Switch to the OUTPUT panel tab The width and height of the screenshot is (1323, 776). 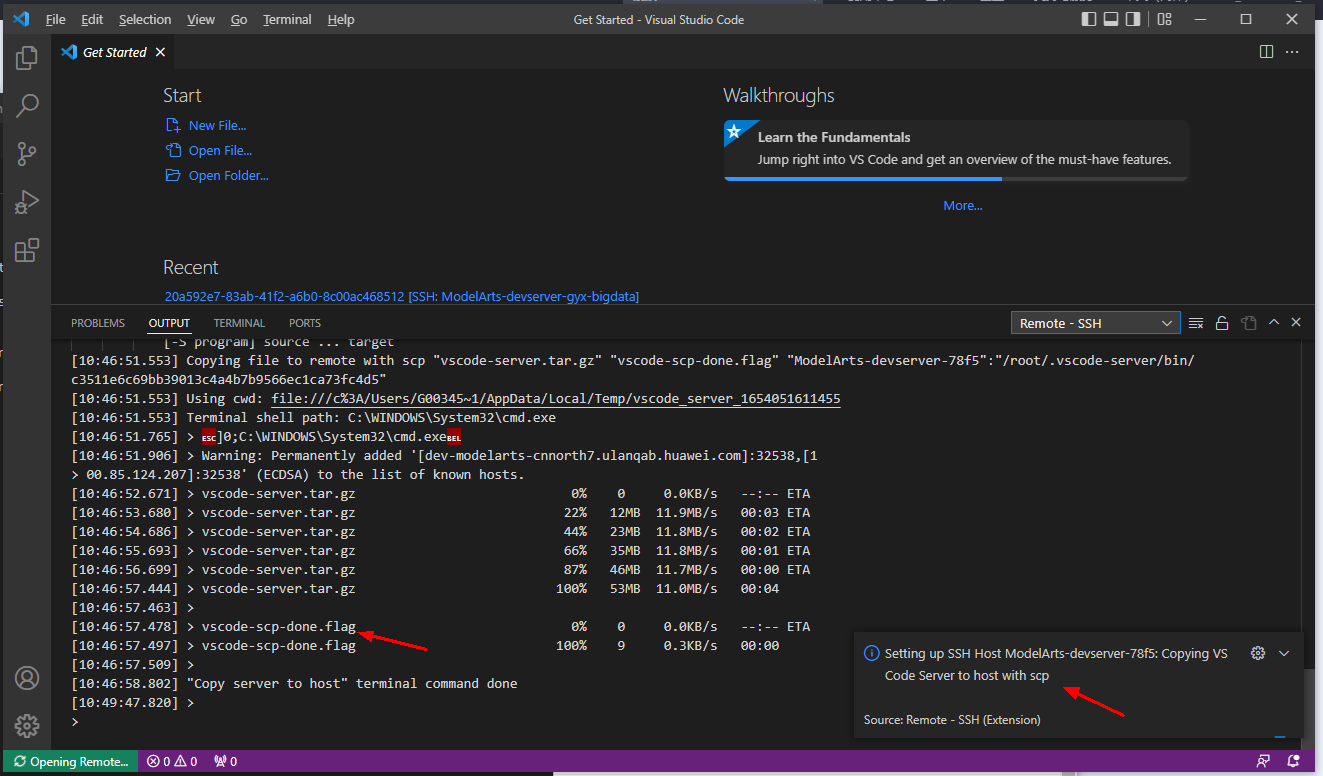click(x=169, y=323)
